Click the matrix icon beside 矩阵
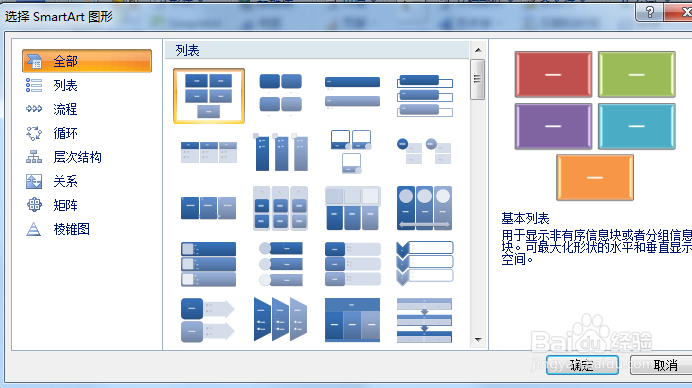Image resolution: width=692 pixels, height=388 pixels. tap(34, 205)
